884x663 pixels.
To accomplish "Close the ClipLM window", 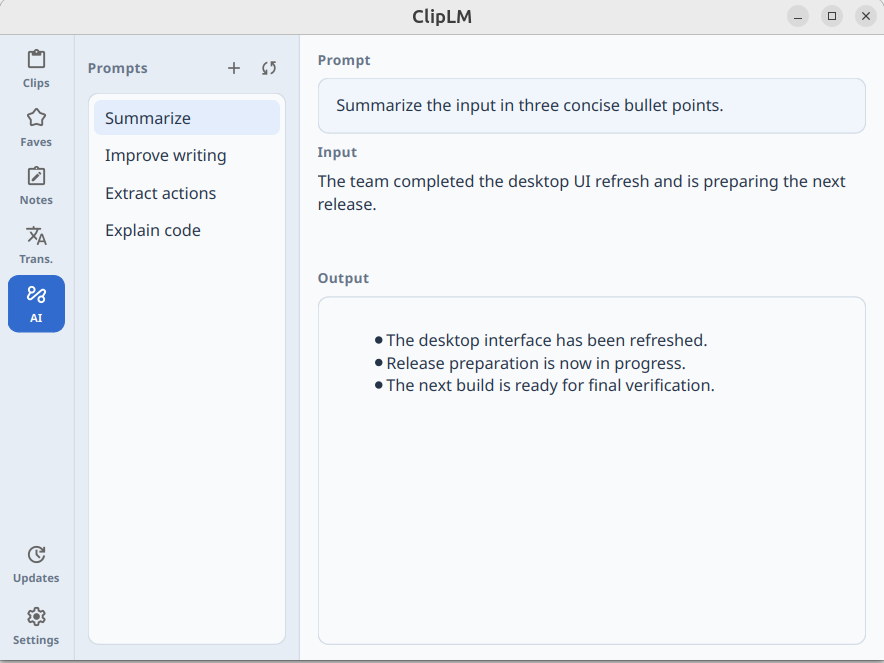I will [866, 16].
